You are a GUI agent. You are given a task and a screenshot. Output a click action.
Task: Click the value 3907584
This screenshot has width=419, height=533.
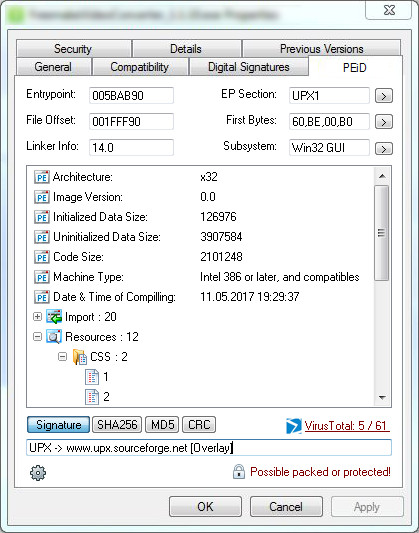tap(221, 237)
